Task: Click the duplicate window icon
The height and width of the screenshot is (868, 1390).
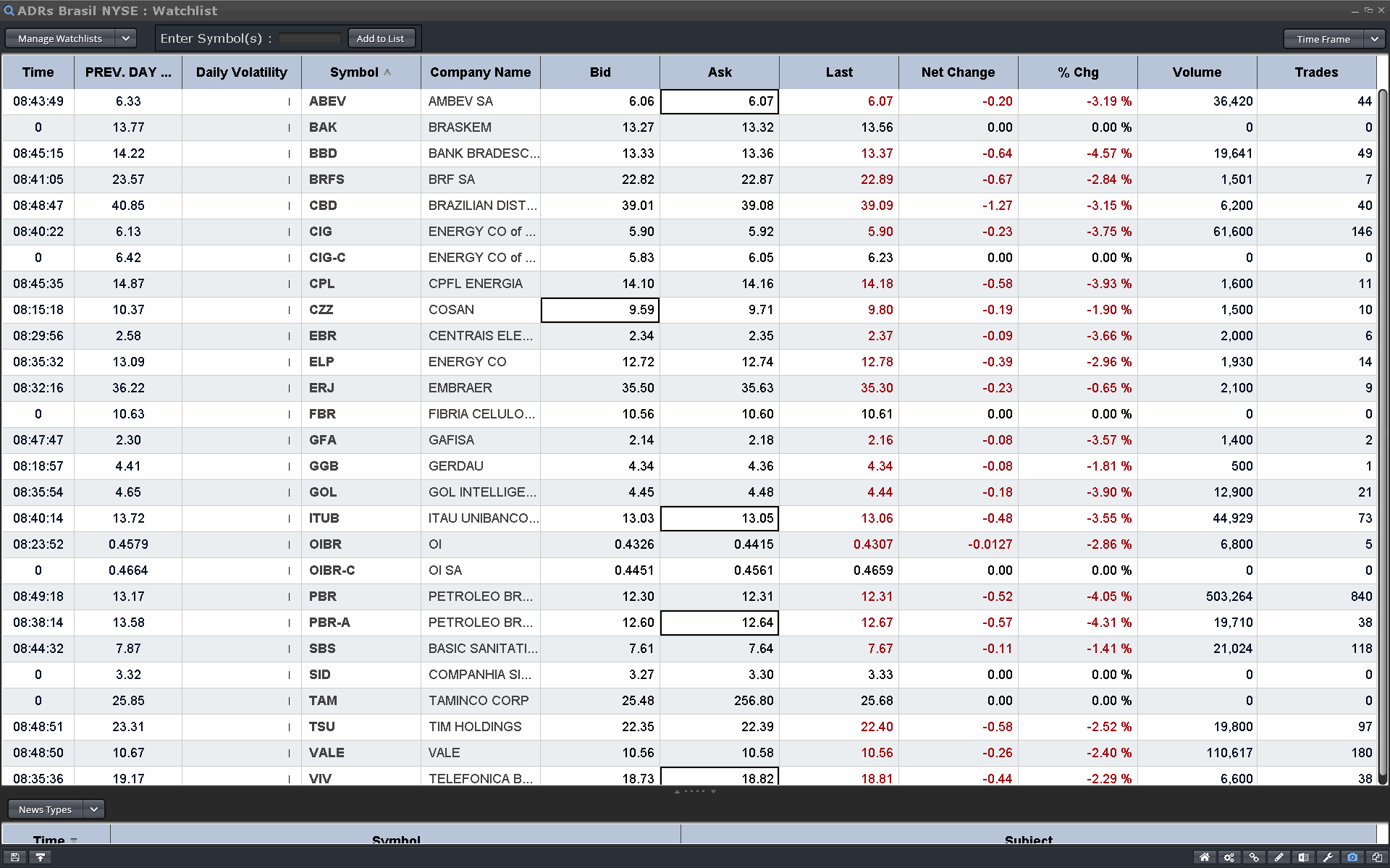Action: click(1377, 857)
